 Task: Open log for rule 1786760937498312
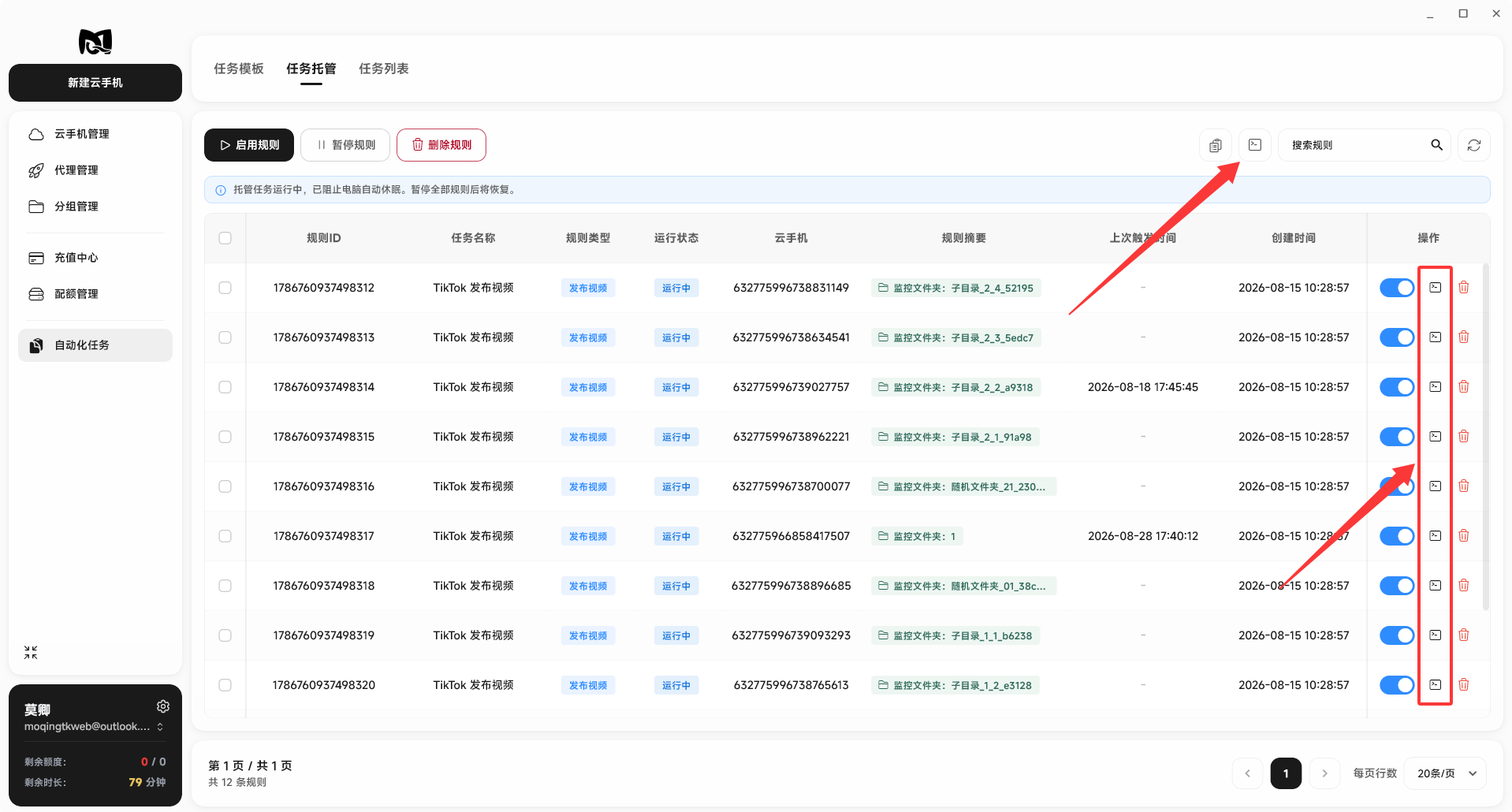coord(1436,288)
